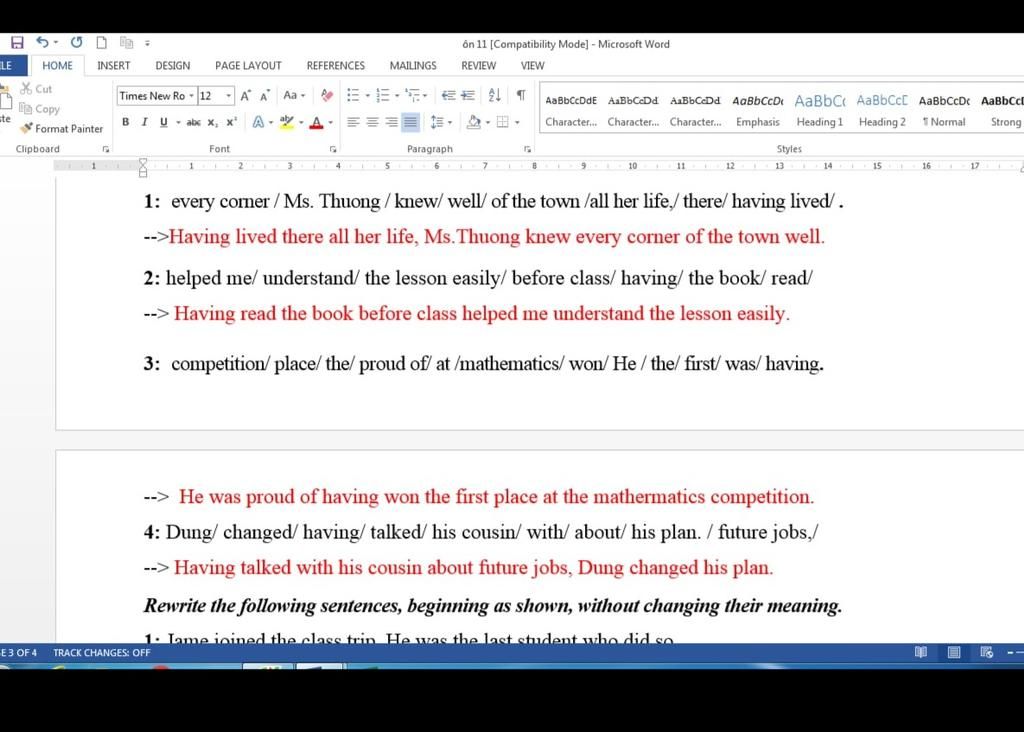Screen dimensions: 1024x732
Task: Toggle Superscript formatting
Action: [231, 122]
